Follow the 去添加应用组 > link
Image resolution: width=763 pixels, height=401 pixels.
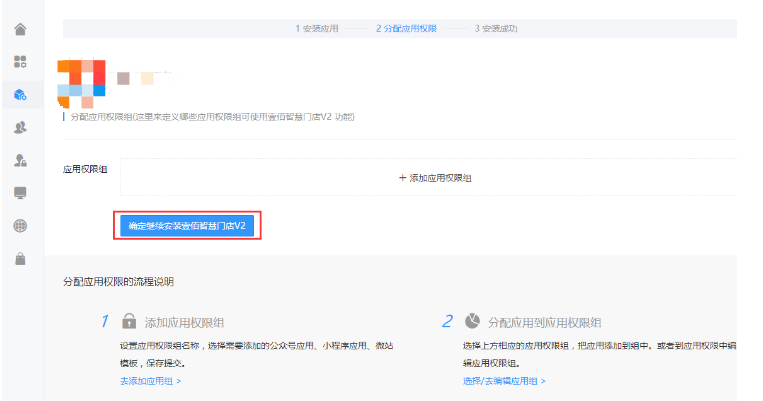click(x=150, y=381)
